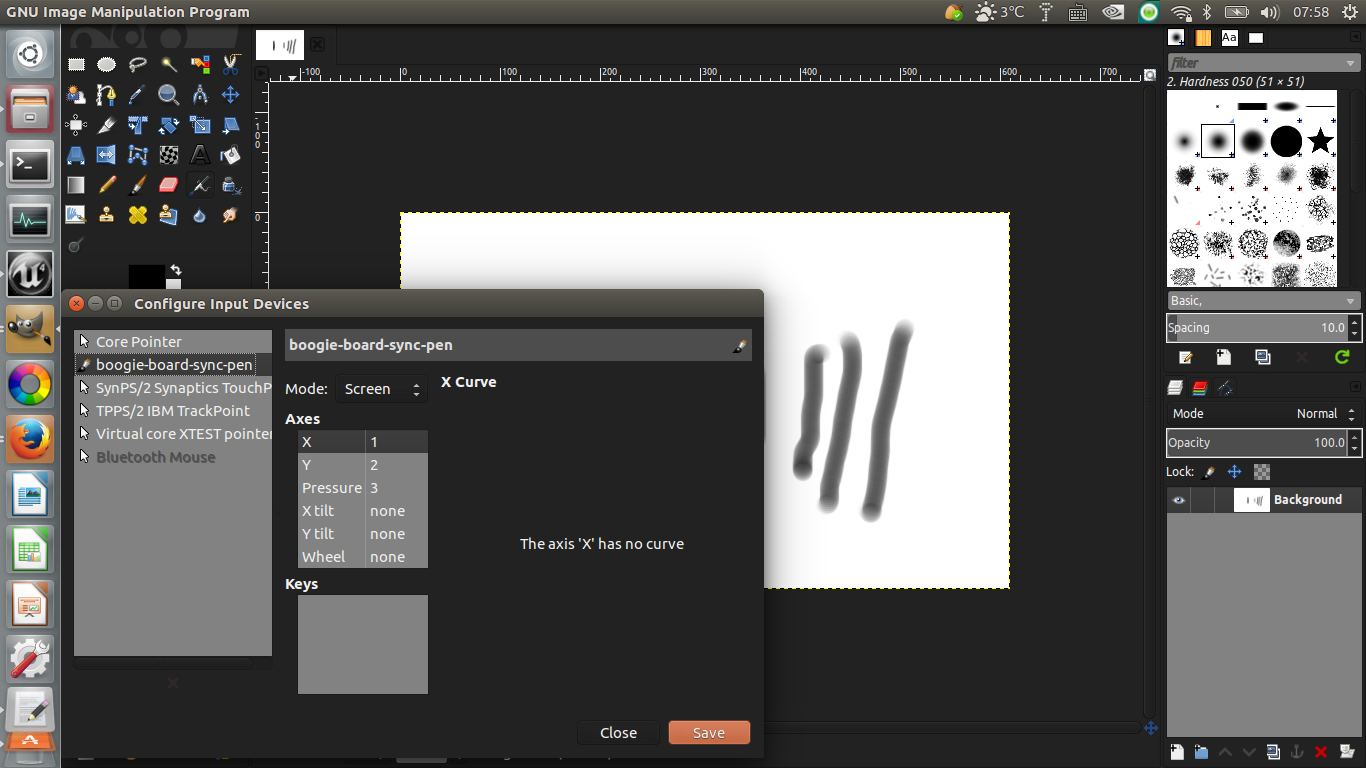Image resolution: width=1366 pixels, height=768 pixels.
Task: Select the Airbrush tool
Action: tap(200, 185)
